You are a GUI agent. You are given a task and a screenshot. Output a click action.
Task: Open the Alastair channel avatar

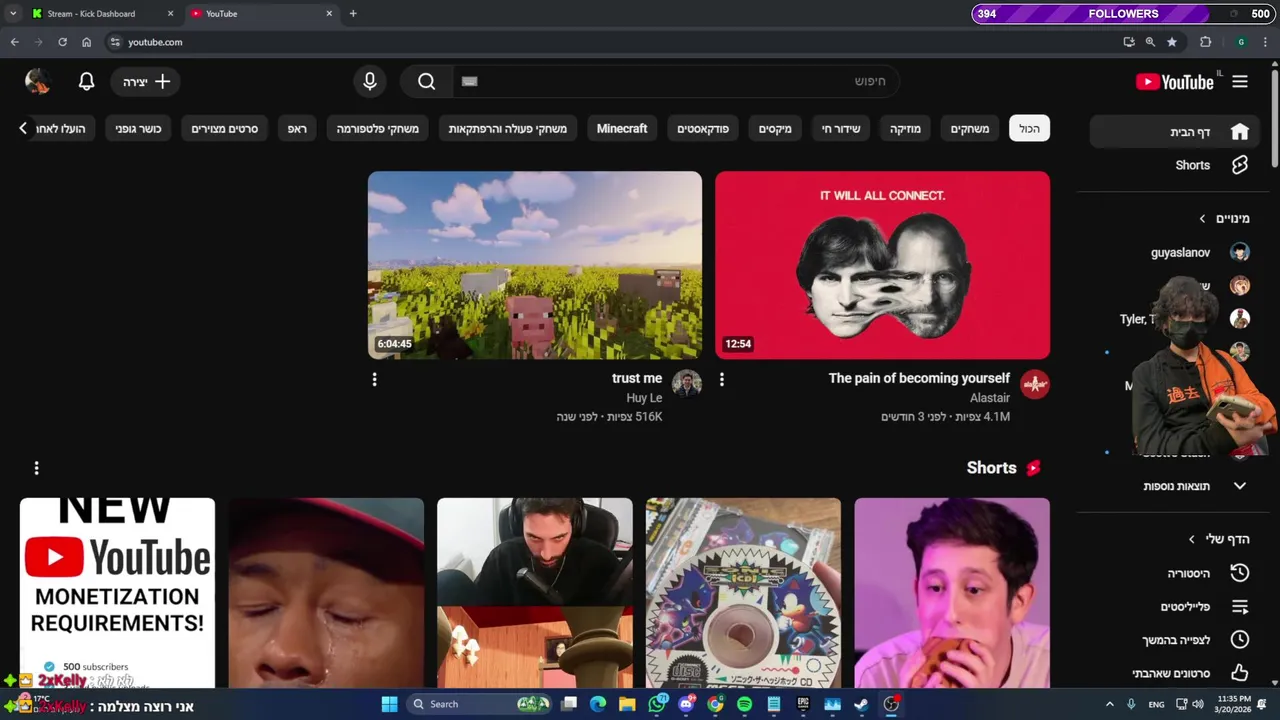1035,384
